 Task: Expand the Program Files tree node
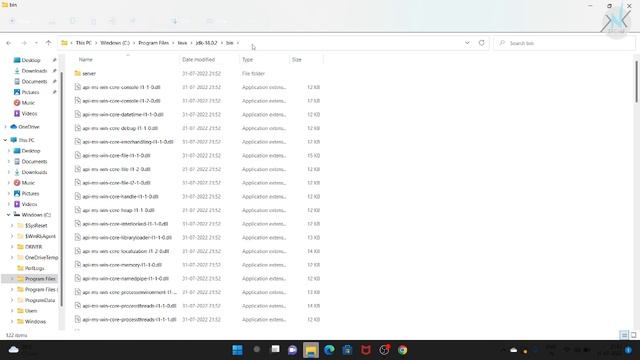(x=12, y=279)
